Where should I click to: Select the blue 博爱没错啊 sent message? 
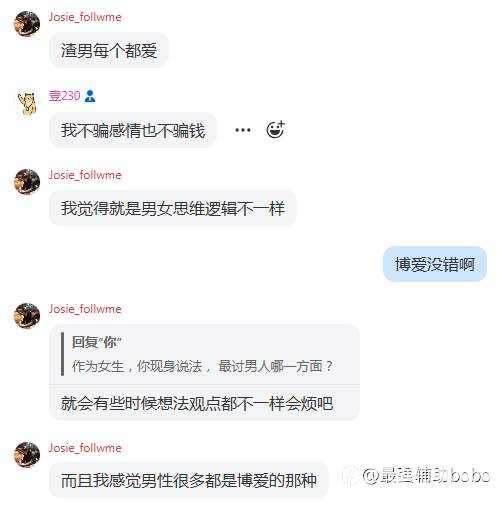(x=435, y=264)
